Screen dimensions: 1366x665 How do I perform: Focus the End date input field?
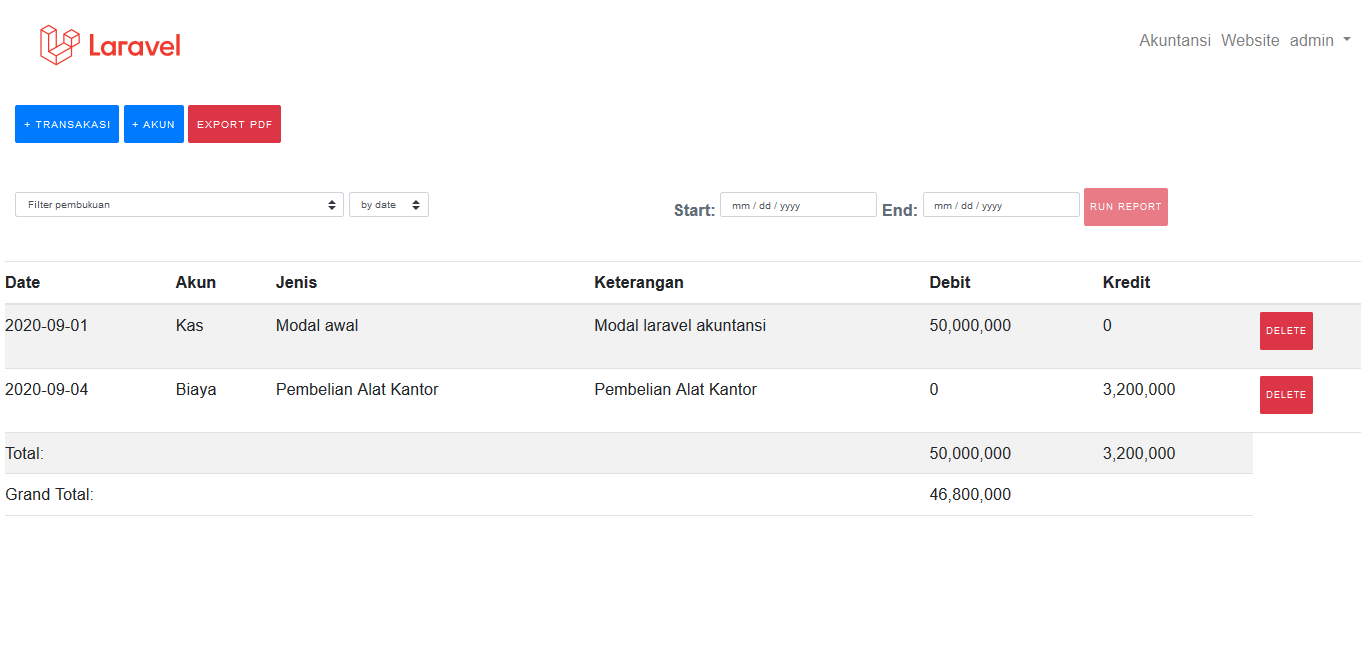pyautogui.click(x=1000, y=205)
